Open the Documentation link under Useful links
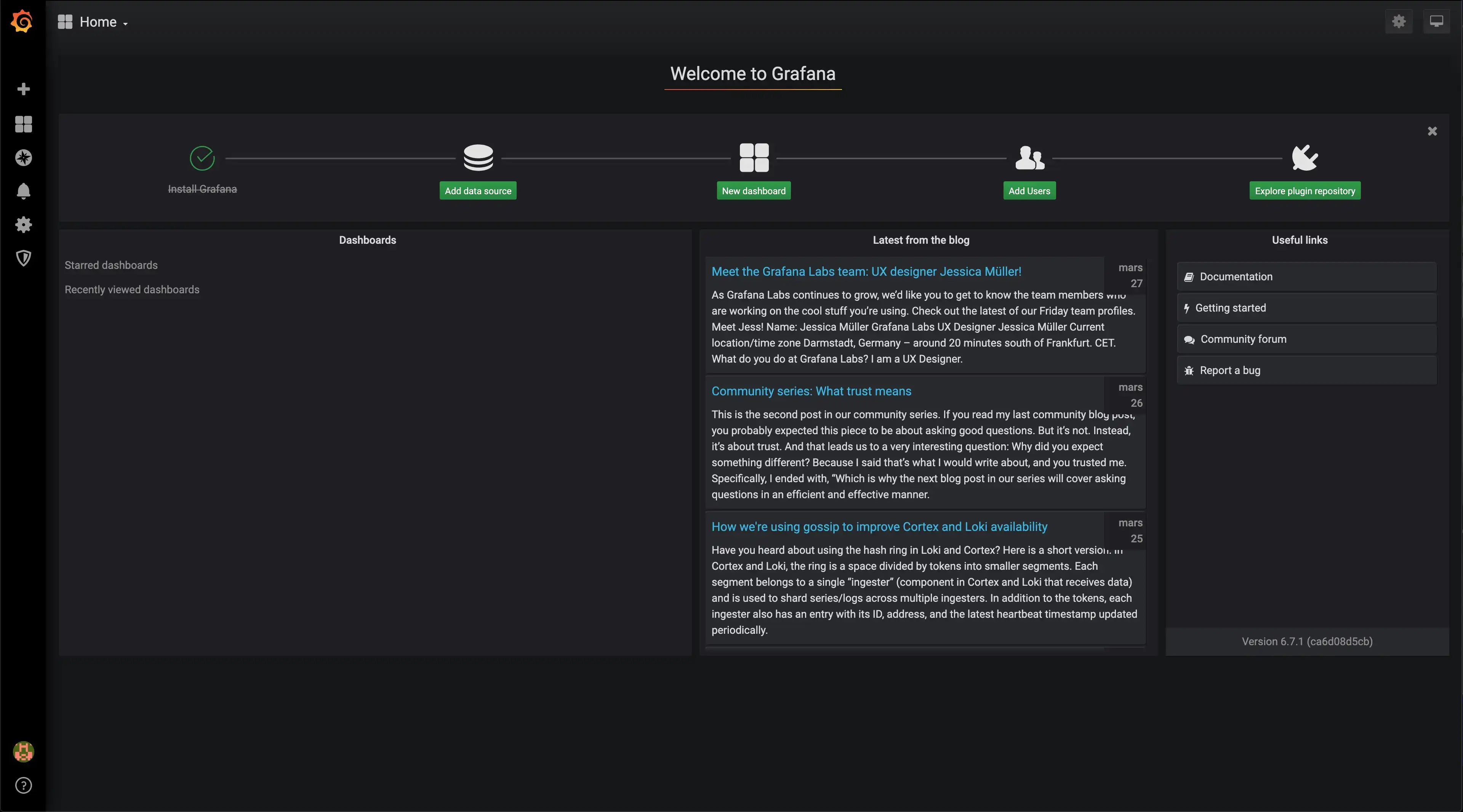The height and width of the screenshot is (812, 1463). click(x=1306, y=277)
